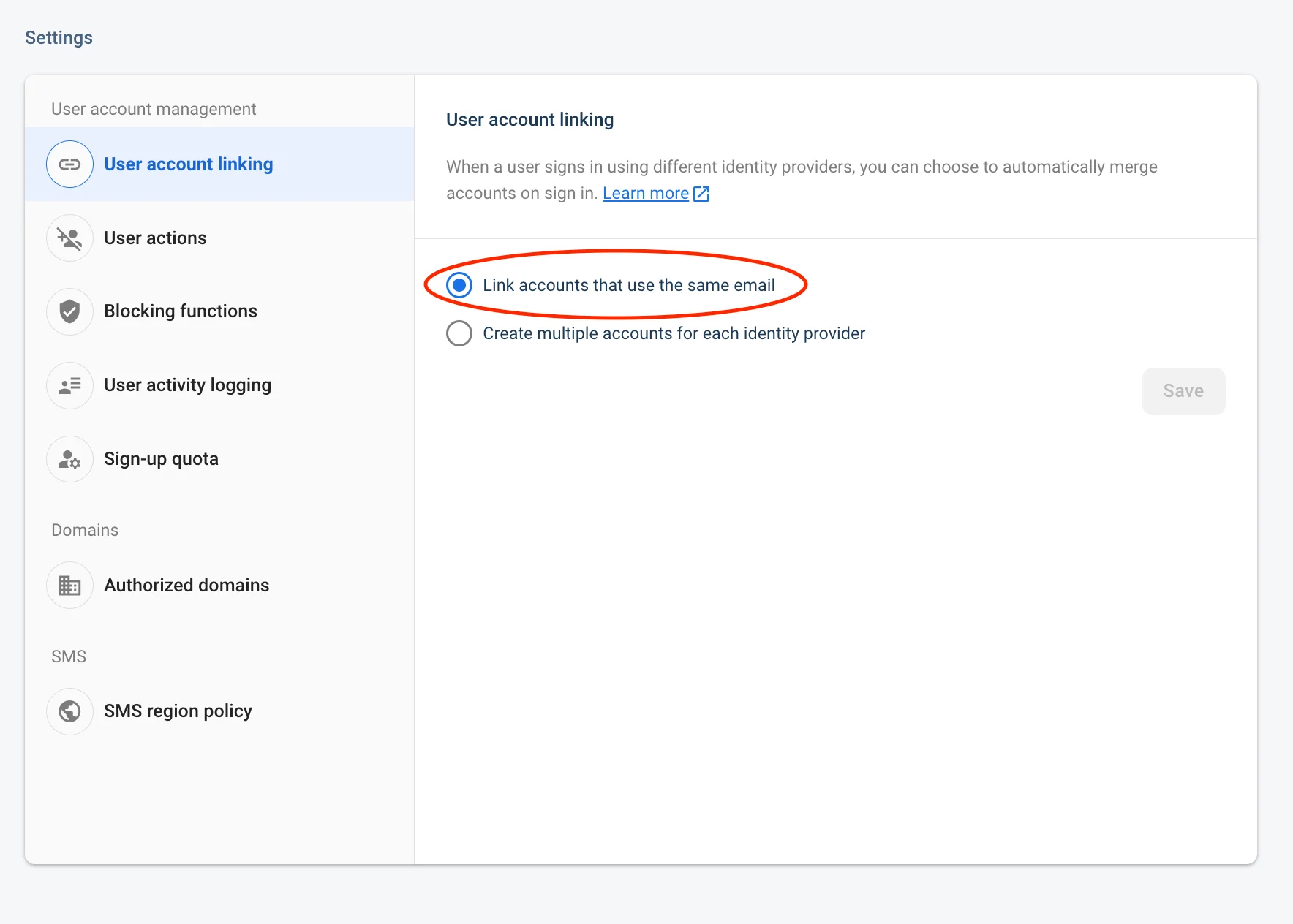
Task: Open Authorized domains settings
Action: pyautogui.click(x=186, y=585)
